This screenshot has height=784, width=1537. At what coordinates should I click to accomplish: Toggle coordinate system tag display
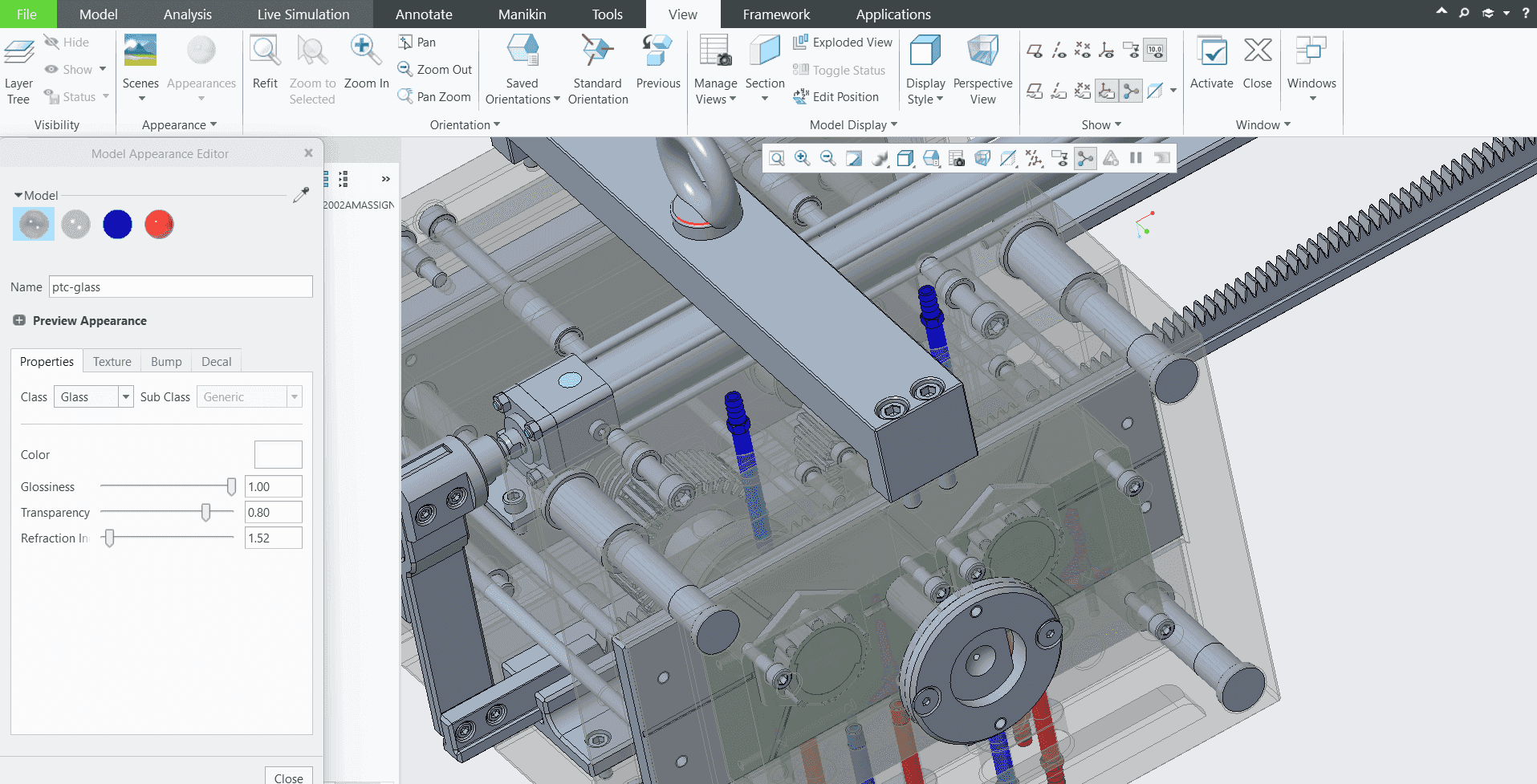(1107, 91)
